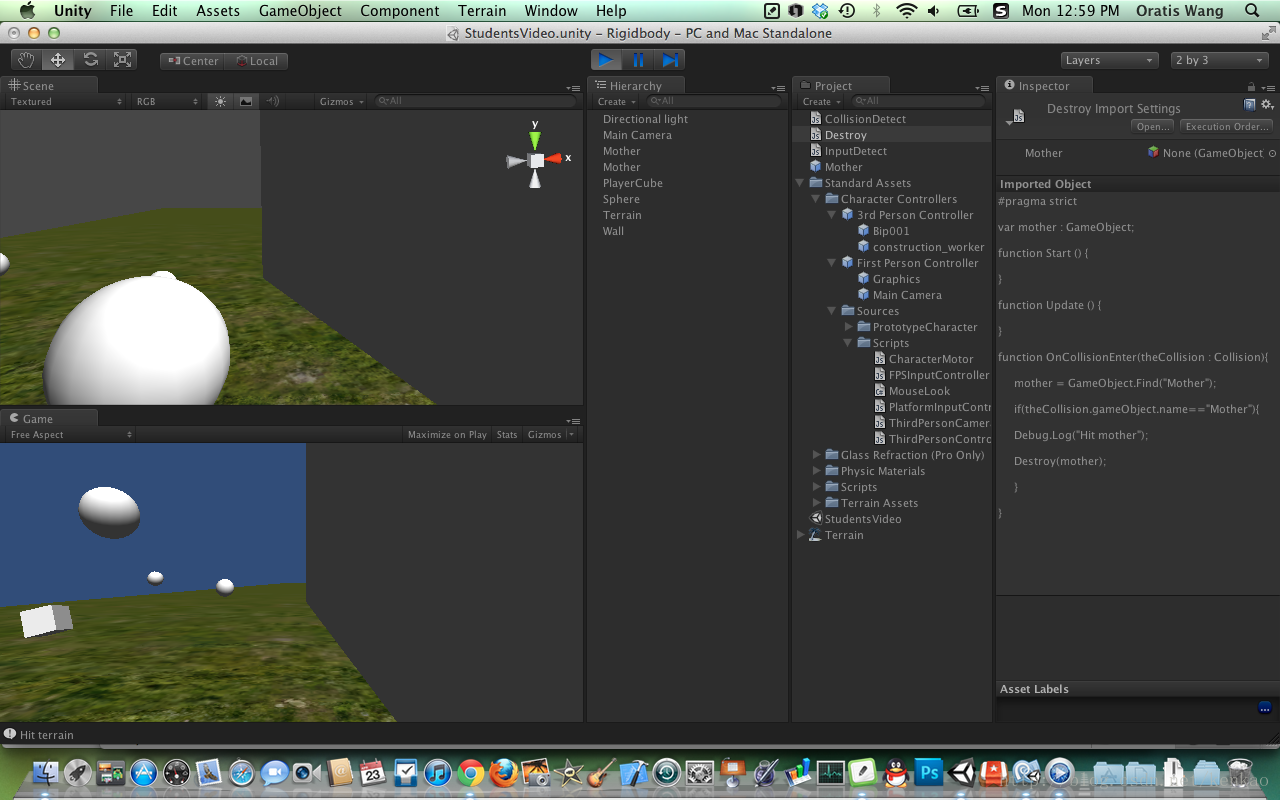Open the Textured draw mode dropdown
This screenshot has width=1280, height=800.
(x=65, y=101)
